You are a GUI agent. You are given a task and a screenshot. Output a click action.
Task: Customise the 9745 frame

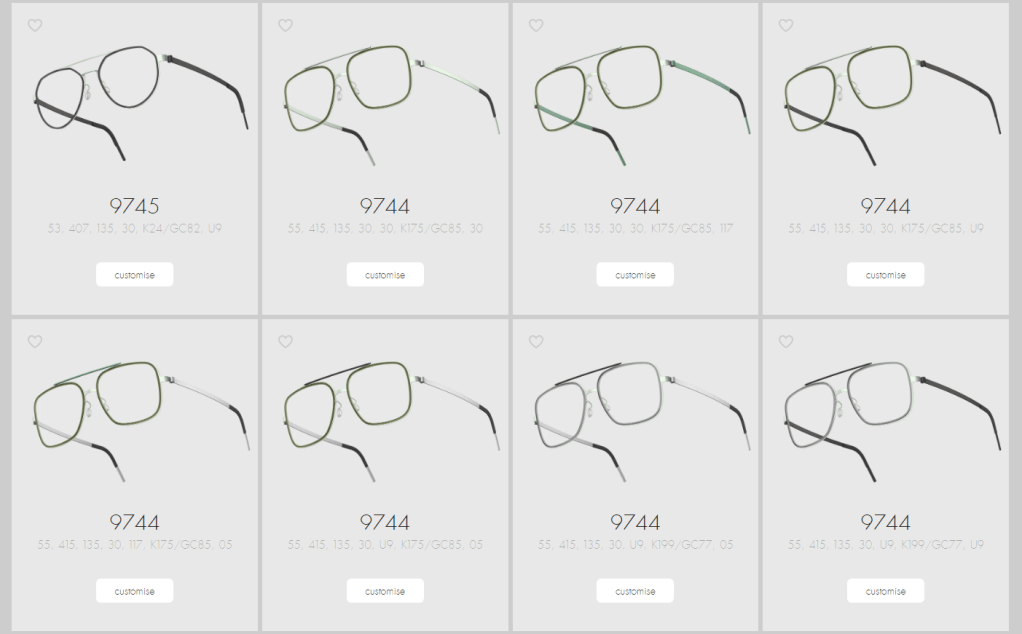pos(135,274)
